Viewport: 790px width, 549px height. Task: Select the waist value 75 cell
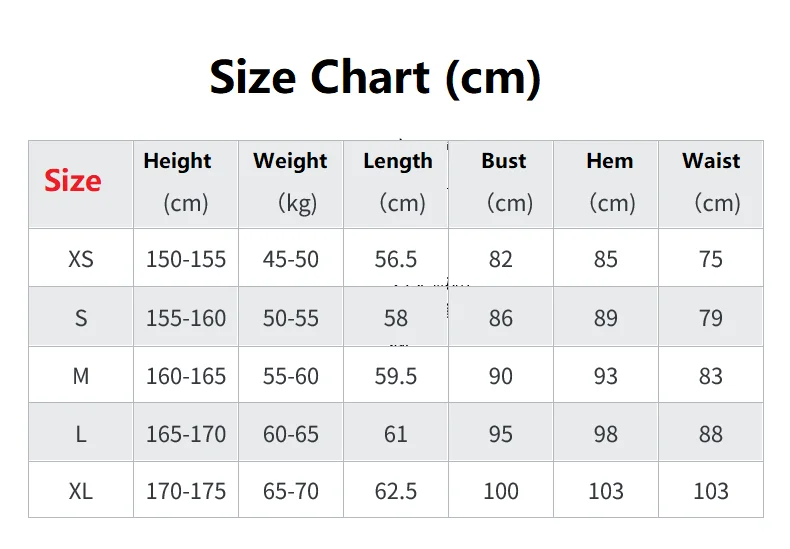click(711, 258)
